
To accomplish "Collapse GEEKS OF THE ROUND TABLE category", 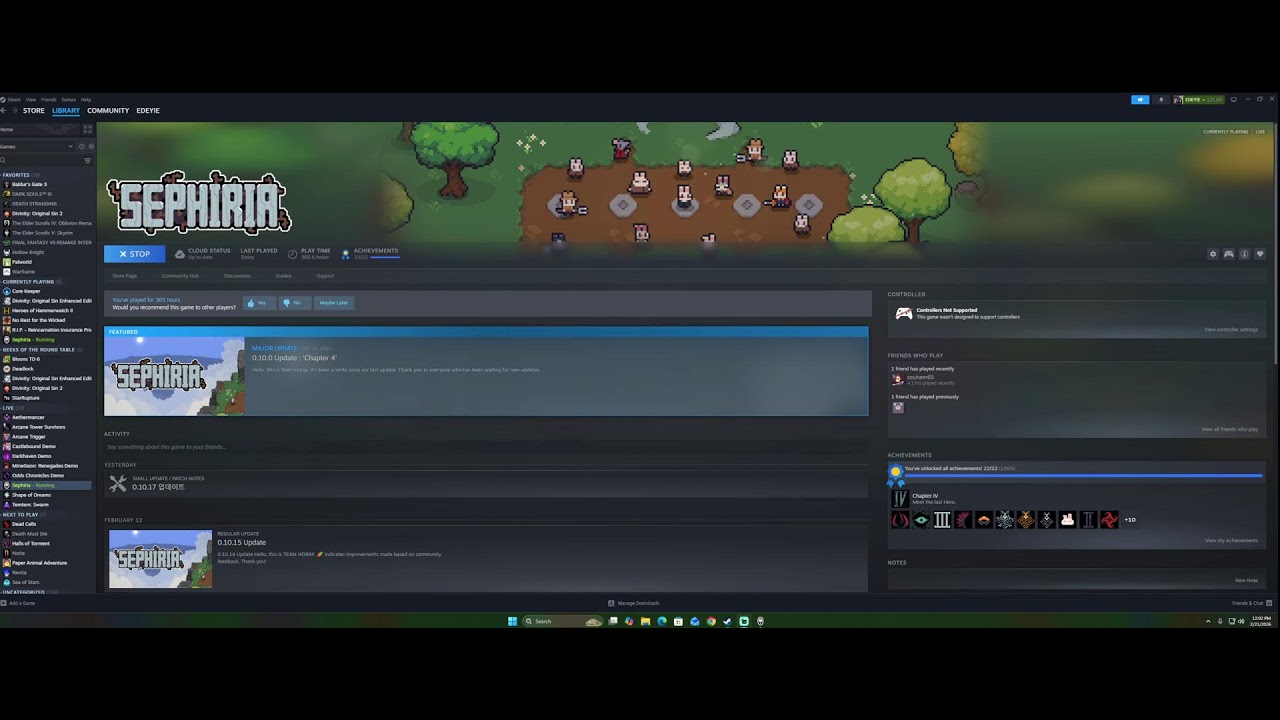I will pos(39,350).
